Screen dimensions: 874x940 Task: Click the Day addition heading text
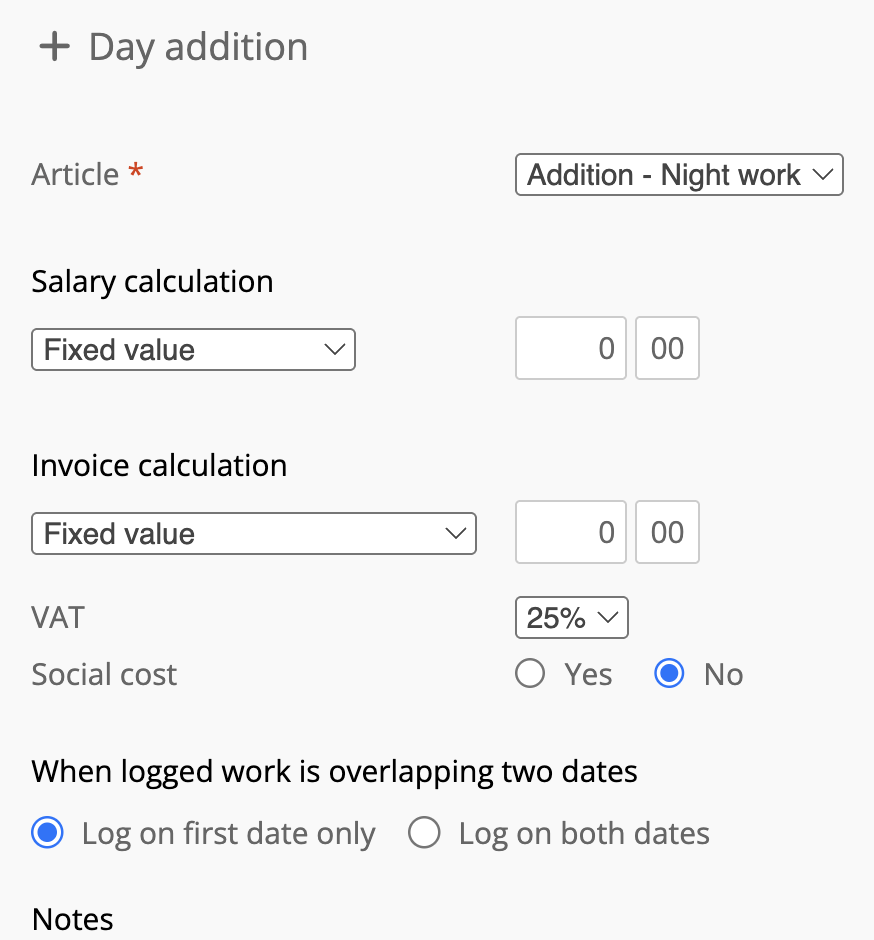198,48
